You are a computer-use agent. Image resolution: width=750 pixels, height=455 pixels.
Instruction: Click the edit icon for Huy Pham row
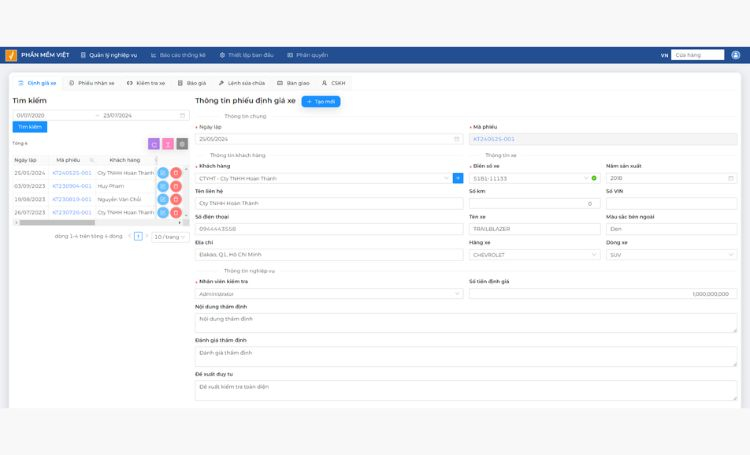click(x=163, y=186)
